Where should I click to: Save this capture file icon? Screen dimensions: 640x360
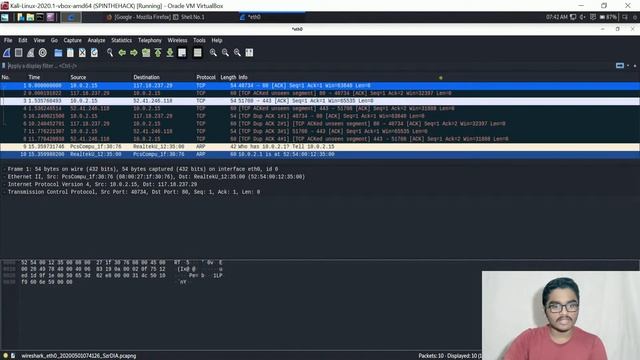tap(70, 53)
